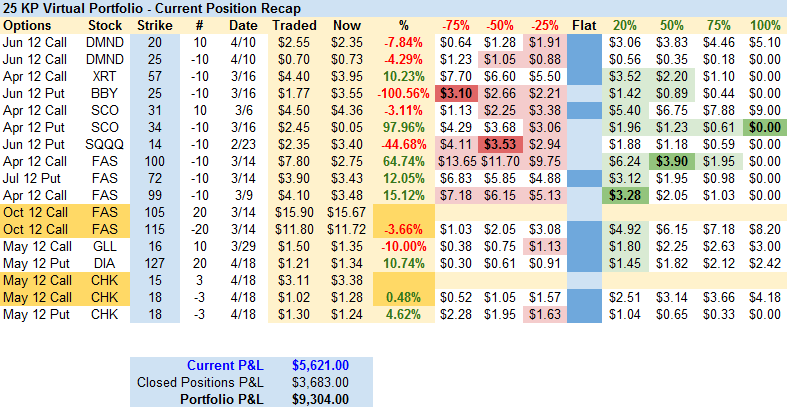
Task: Select the 97.96% gain cell
Action: (404, 126)
